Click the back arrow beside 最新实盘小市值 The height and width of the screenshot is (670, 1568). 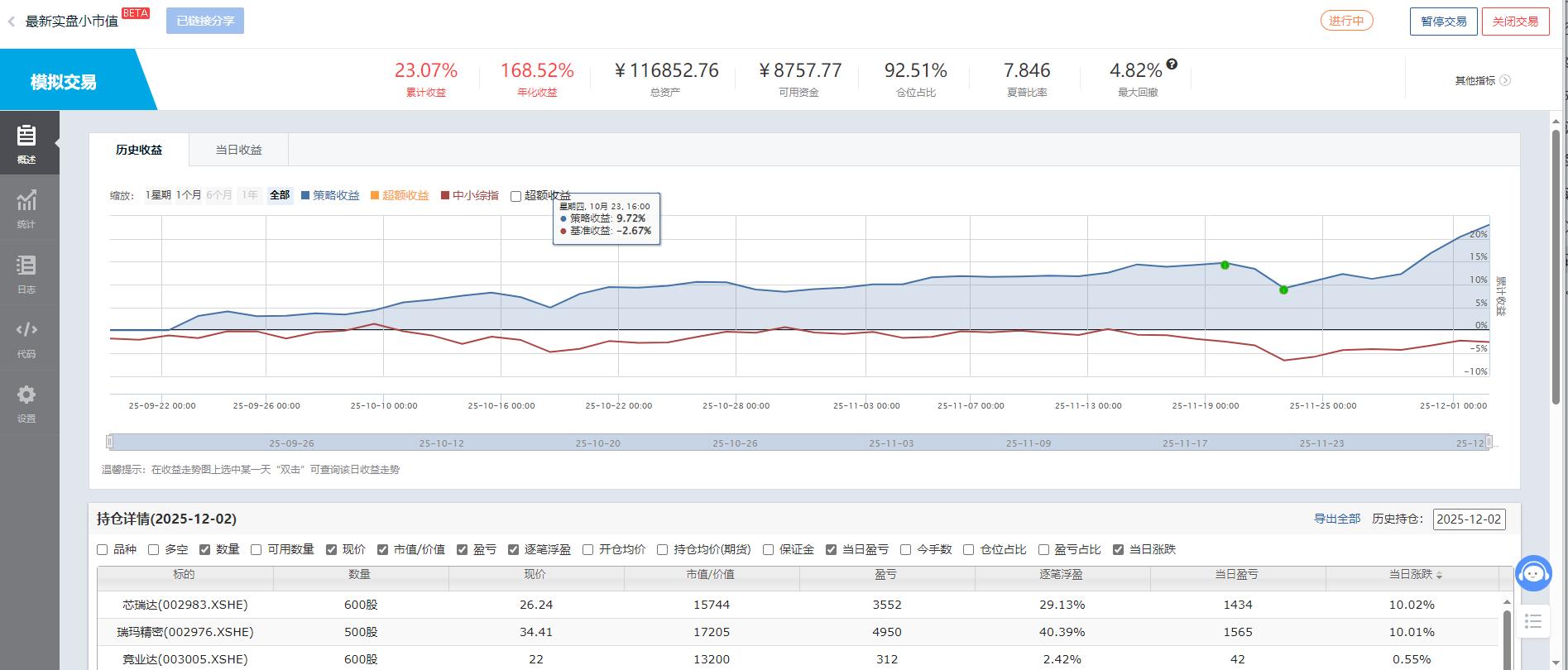coord(12,22)
